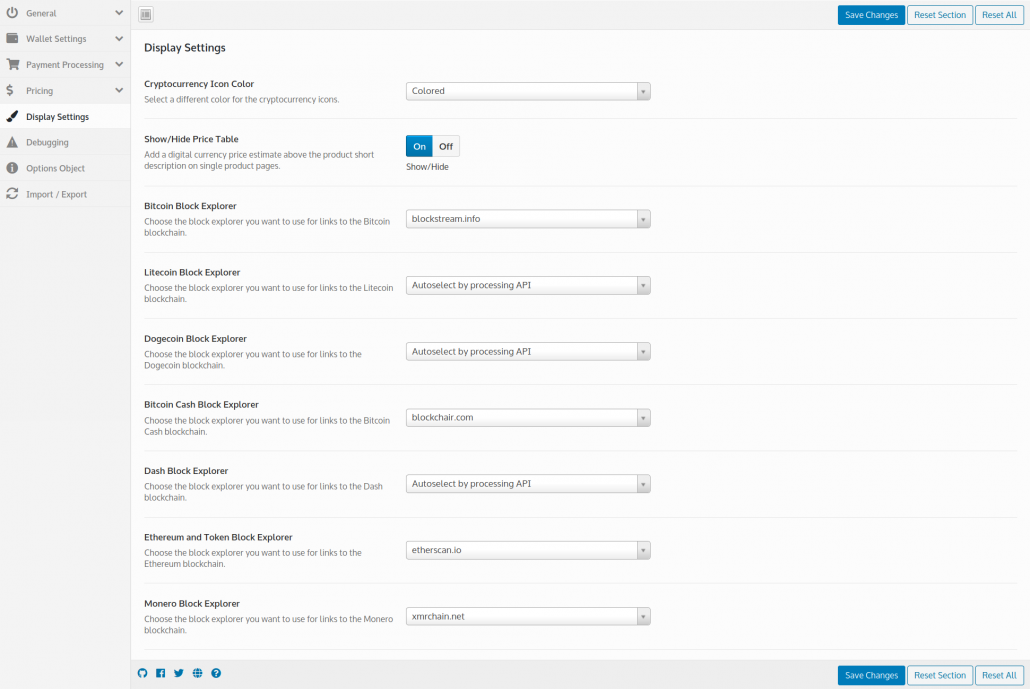Click the Litecoin Block Explorer label
Viewport: 1030px width, 689px height.
pyautogui.click(x=192, y=272)
